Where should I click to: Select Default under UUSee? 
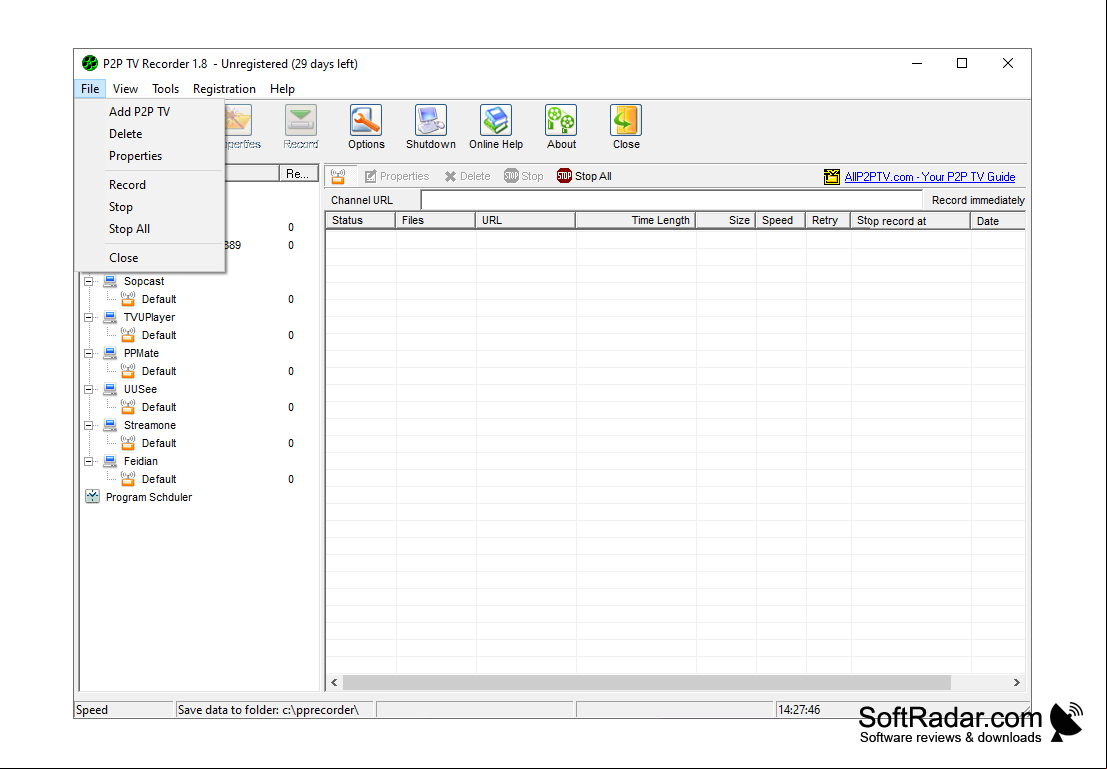(x=159, y=407)
